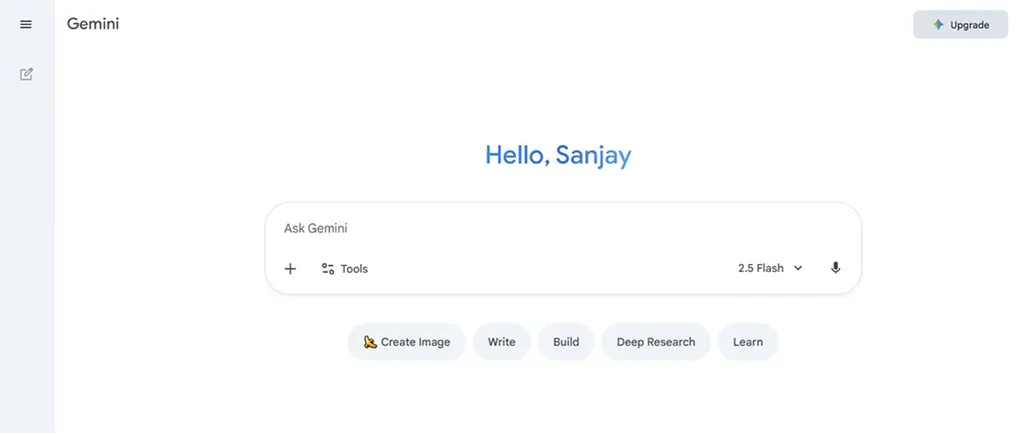Select the Deep Research chip
Screen dimensions: 1024x434
pos(656,342)
